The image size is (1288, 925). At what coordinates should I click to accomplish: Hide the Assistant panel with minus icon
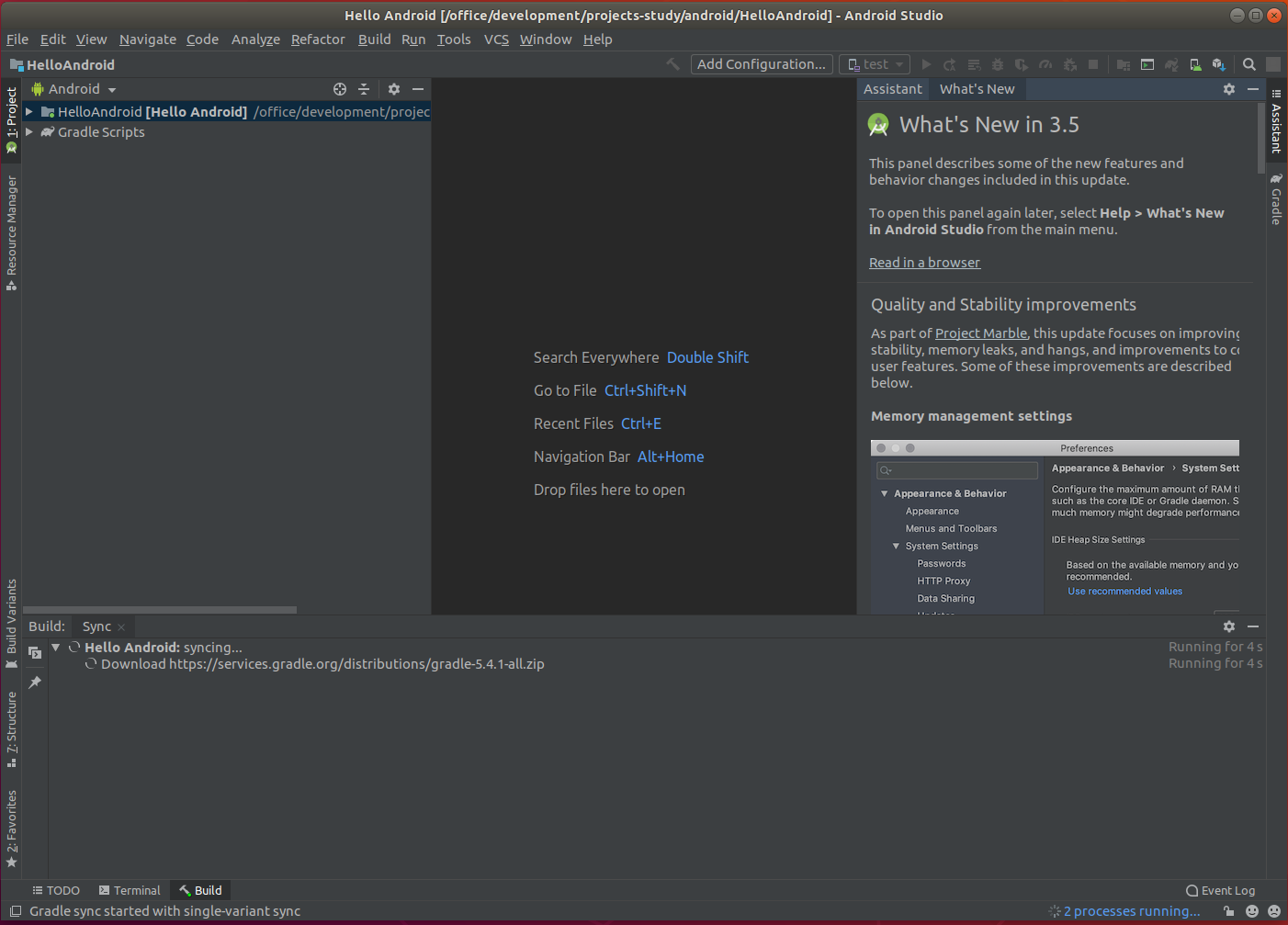[x=1253, y=89]
